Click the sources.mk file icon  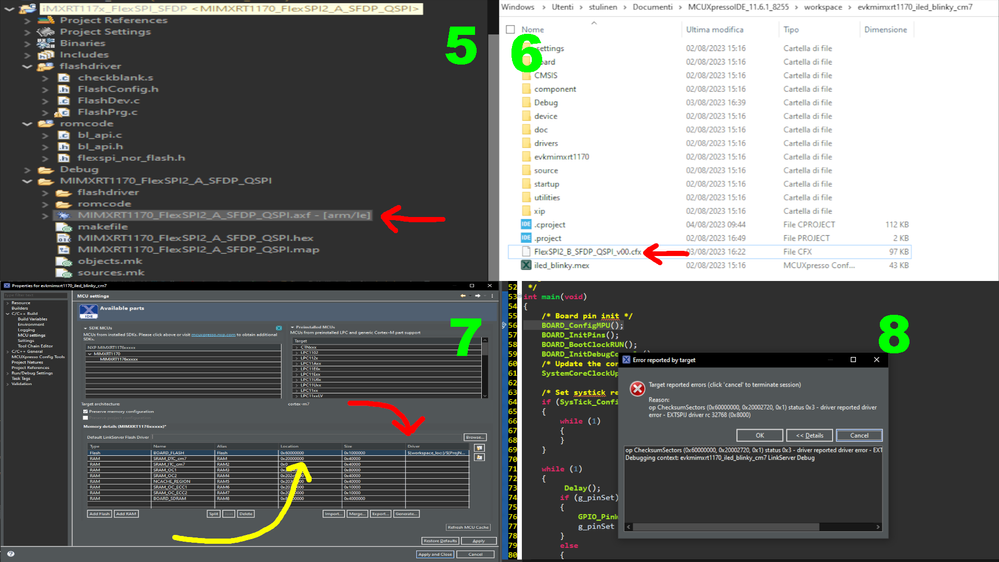[64, 273]
